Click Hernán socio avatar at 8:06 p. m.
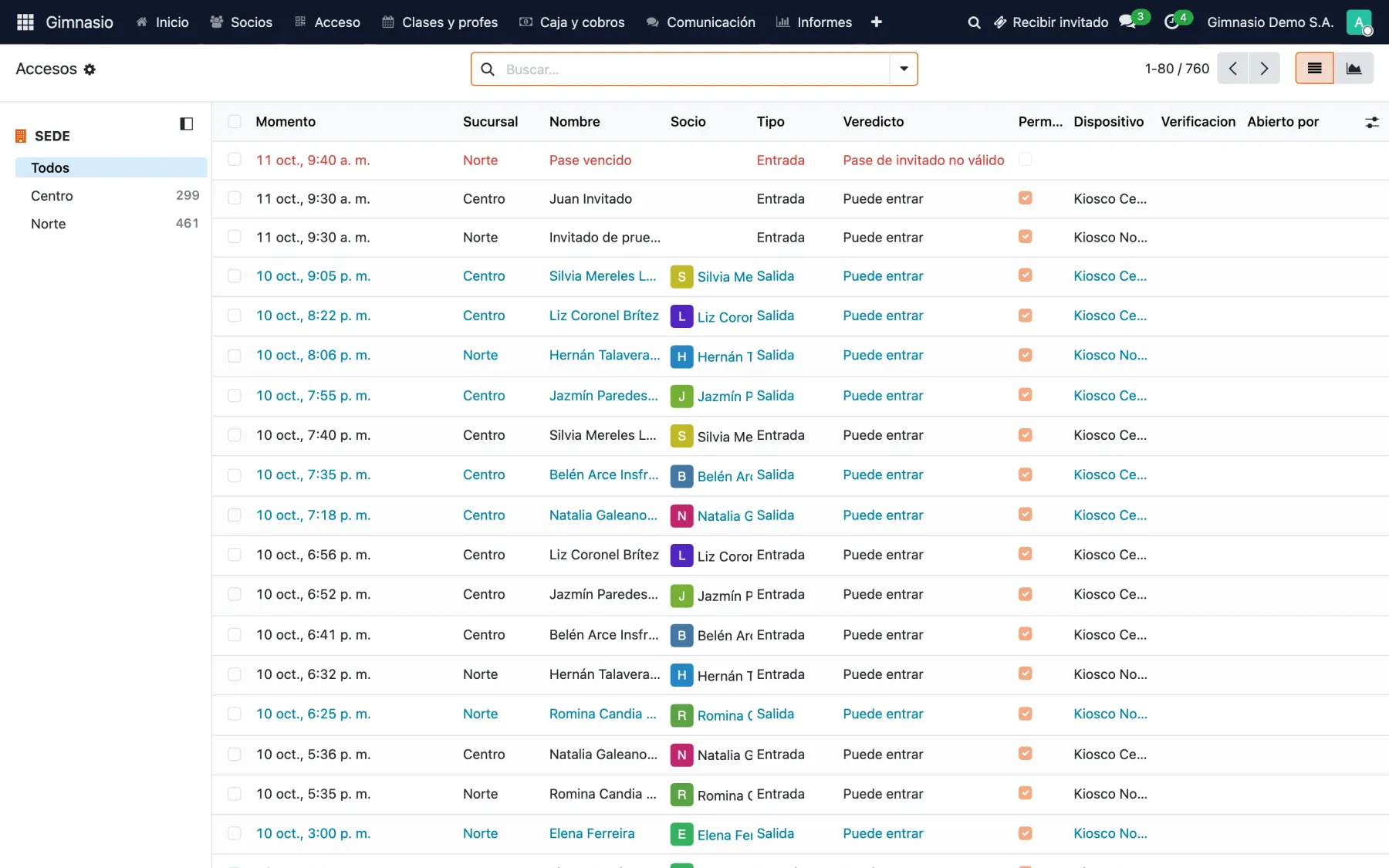 click(681, 356)
